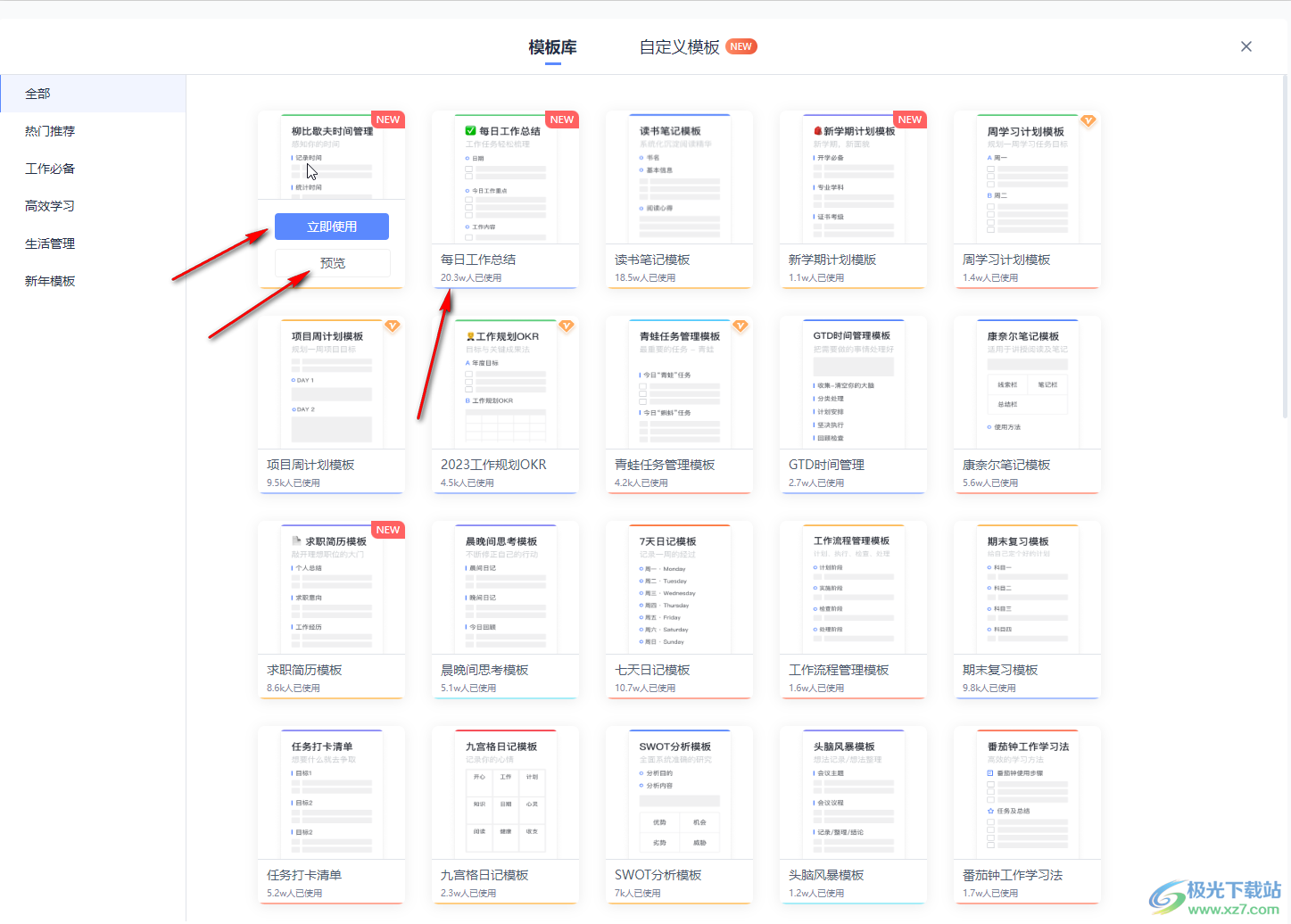The image size is (1291, 924).
Task: Open 番茄钟工作学习法 thumbnail
Action: coord(1027,793)
